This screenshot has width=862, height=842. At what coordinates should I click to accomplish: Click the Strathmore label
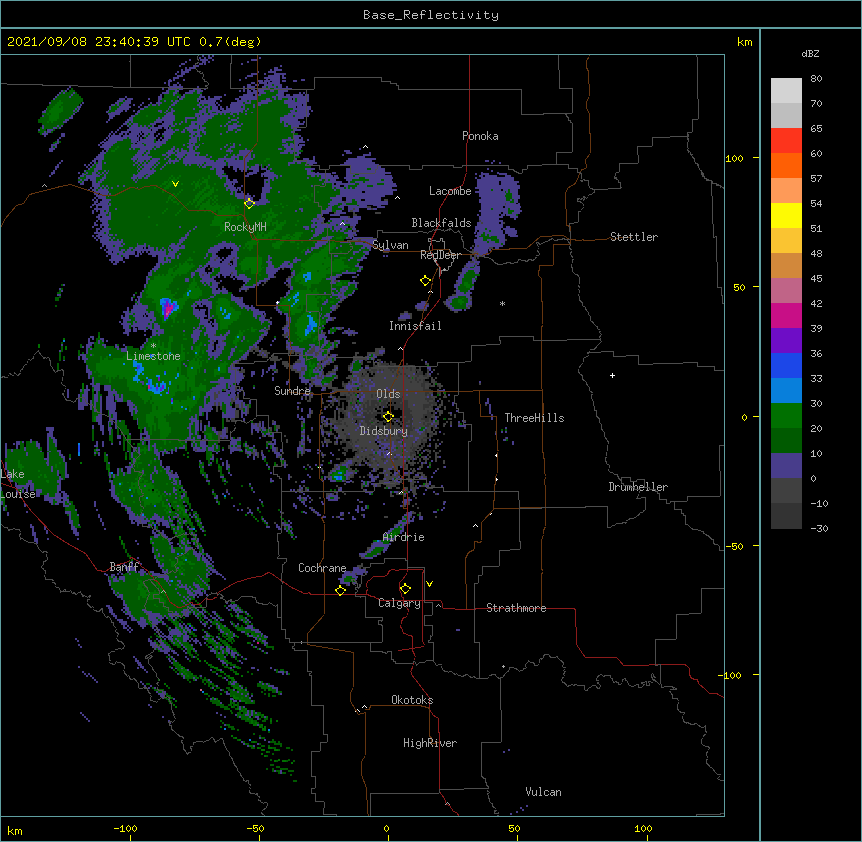pos(516,608)
